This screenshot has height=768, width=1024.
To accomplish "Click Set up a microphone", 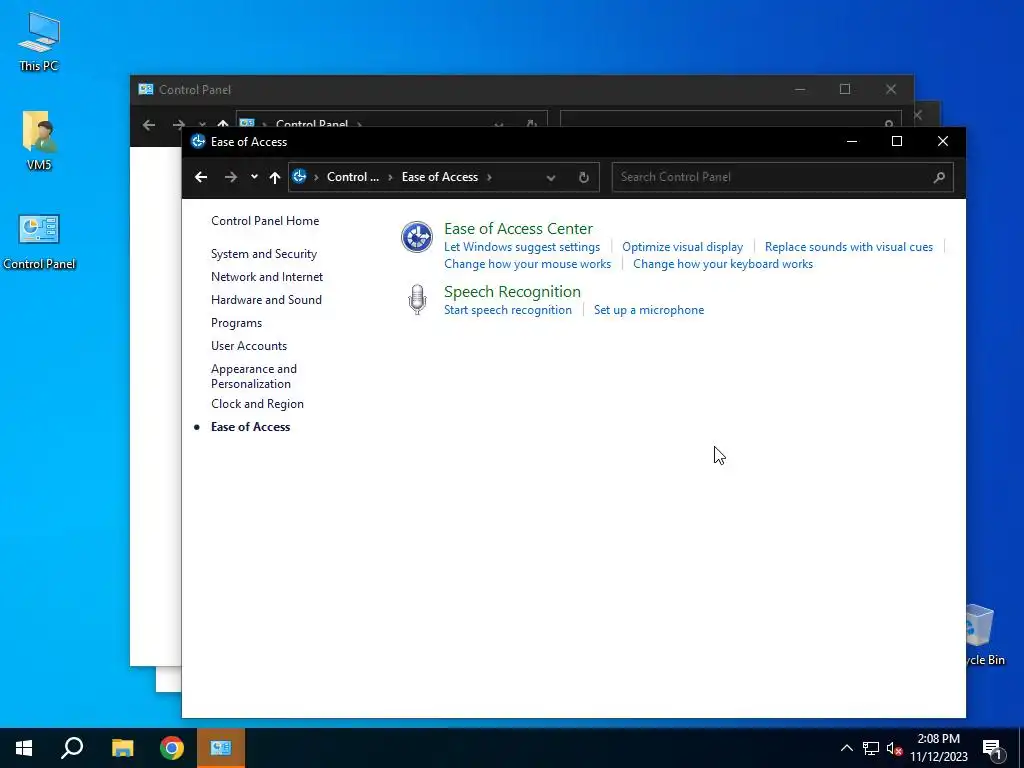I will (649, 310).
